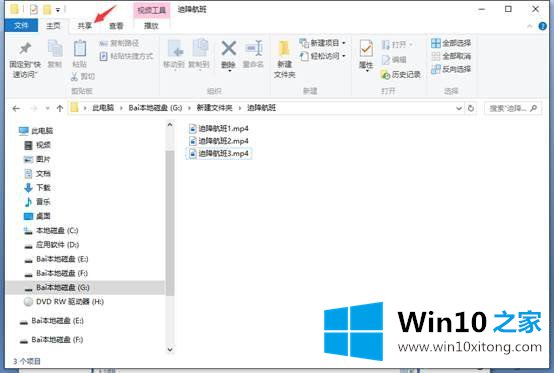Click the Pin to Quick access icon
This screenshot has width=554, height=373.
point(25,49)
